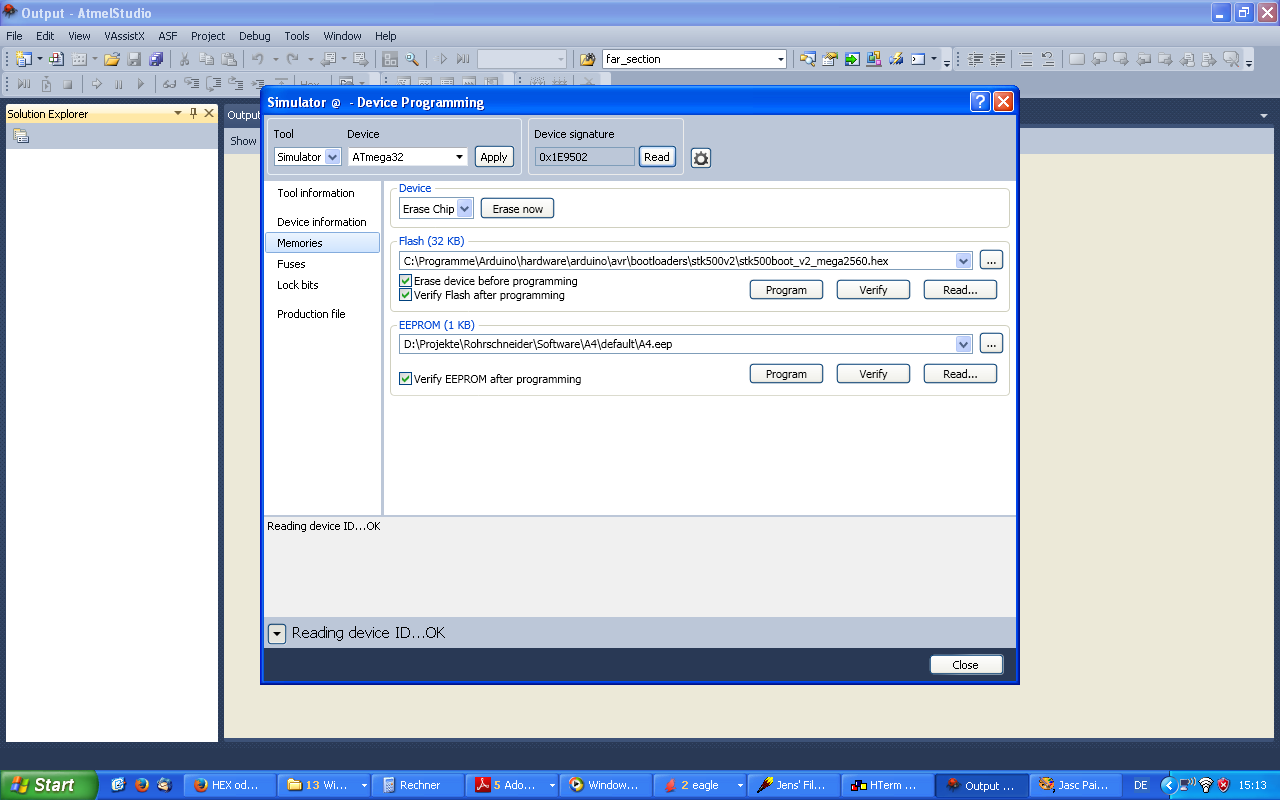The image size is (1280, 800).
Task: Open the Project menu
Action: pos(208,35)
